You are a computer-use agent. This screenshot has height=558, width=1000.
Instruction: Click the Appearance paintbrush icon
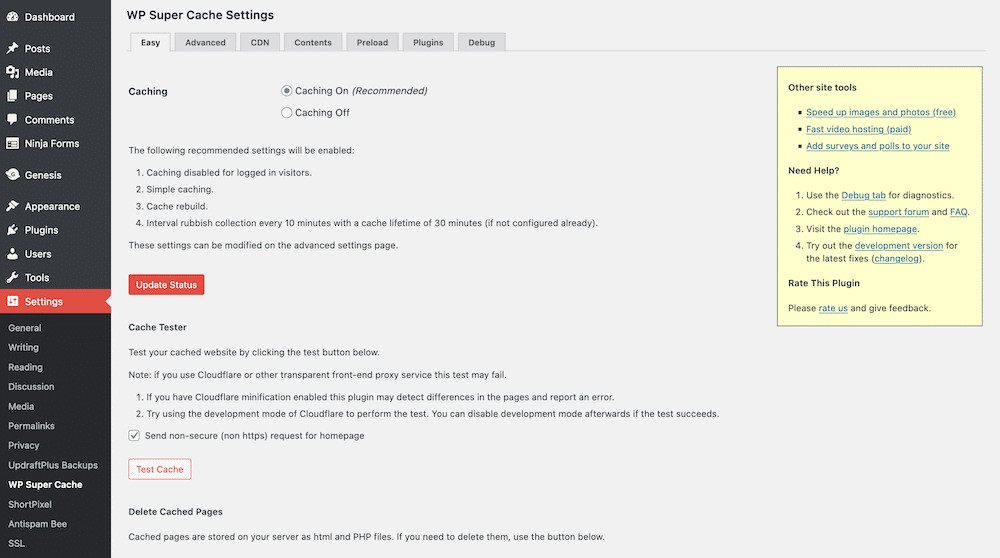tap(12, 206)
